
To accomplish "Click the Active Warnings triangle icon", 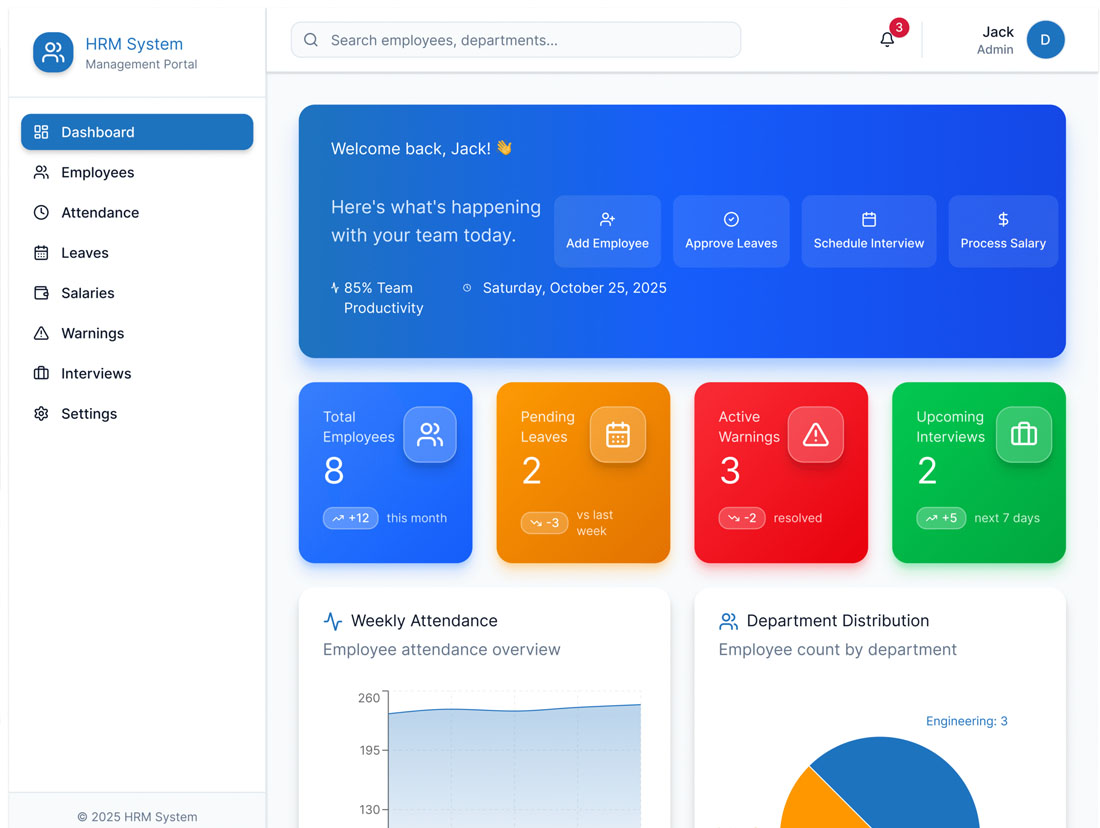I will [815, 434].
